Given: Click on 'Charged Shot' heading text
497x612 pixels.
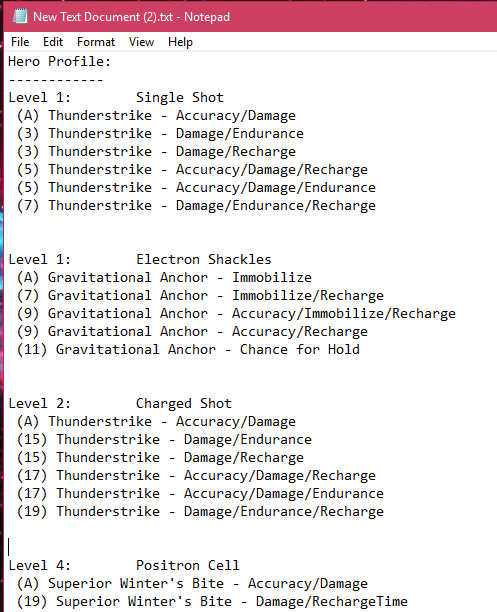Looking at the screenshot, I should [183, 404].
